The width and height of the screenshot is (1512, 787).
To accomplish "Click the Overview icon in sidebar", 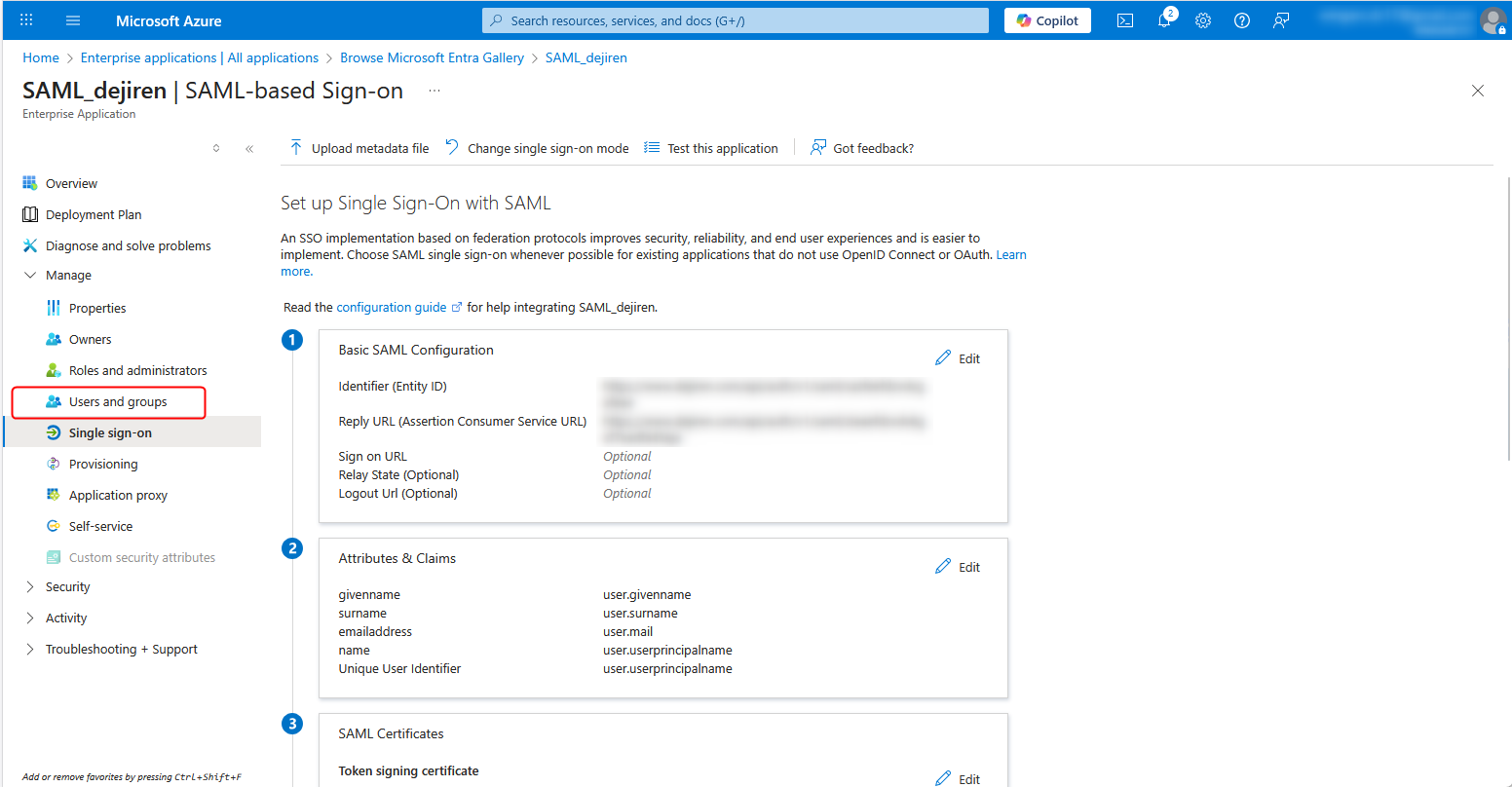I will [x=30, y=183].
